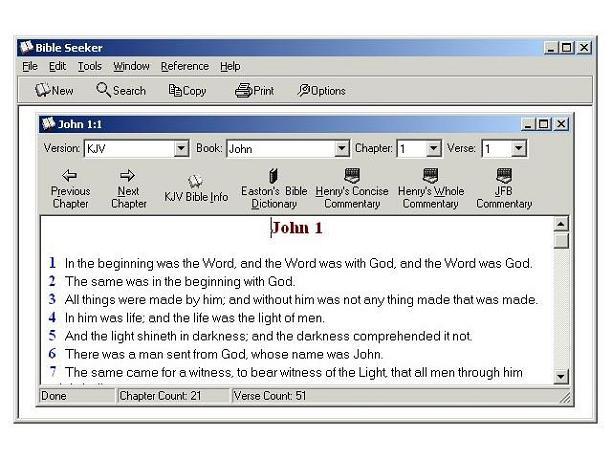Click verse 4 'In him was life'
Screen dimensions: 612x459
[195, 318]
